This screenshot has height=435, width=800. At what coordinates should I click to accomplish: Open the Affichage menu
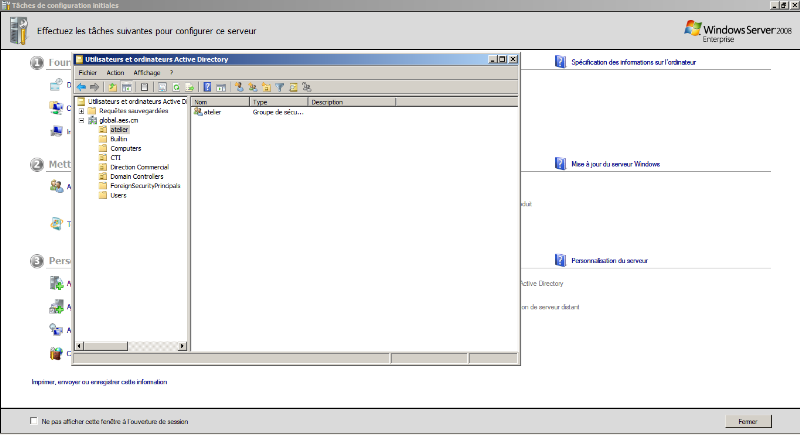pos(146,73)
